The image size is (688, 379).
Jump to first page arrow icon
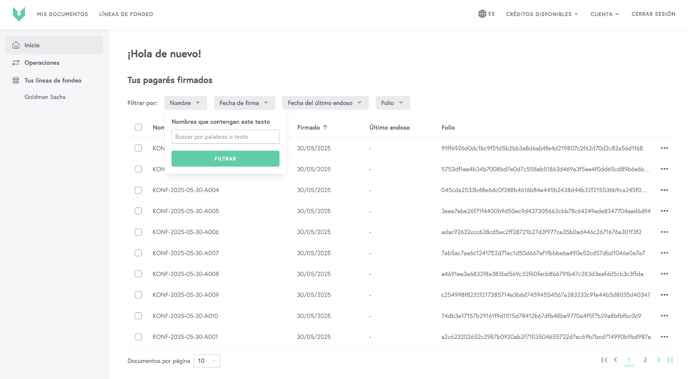[604, 360]
